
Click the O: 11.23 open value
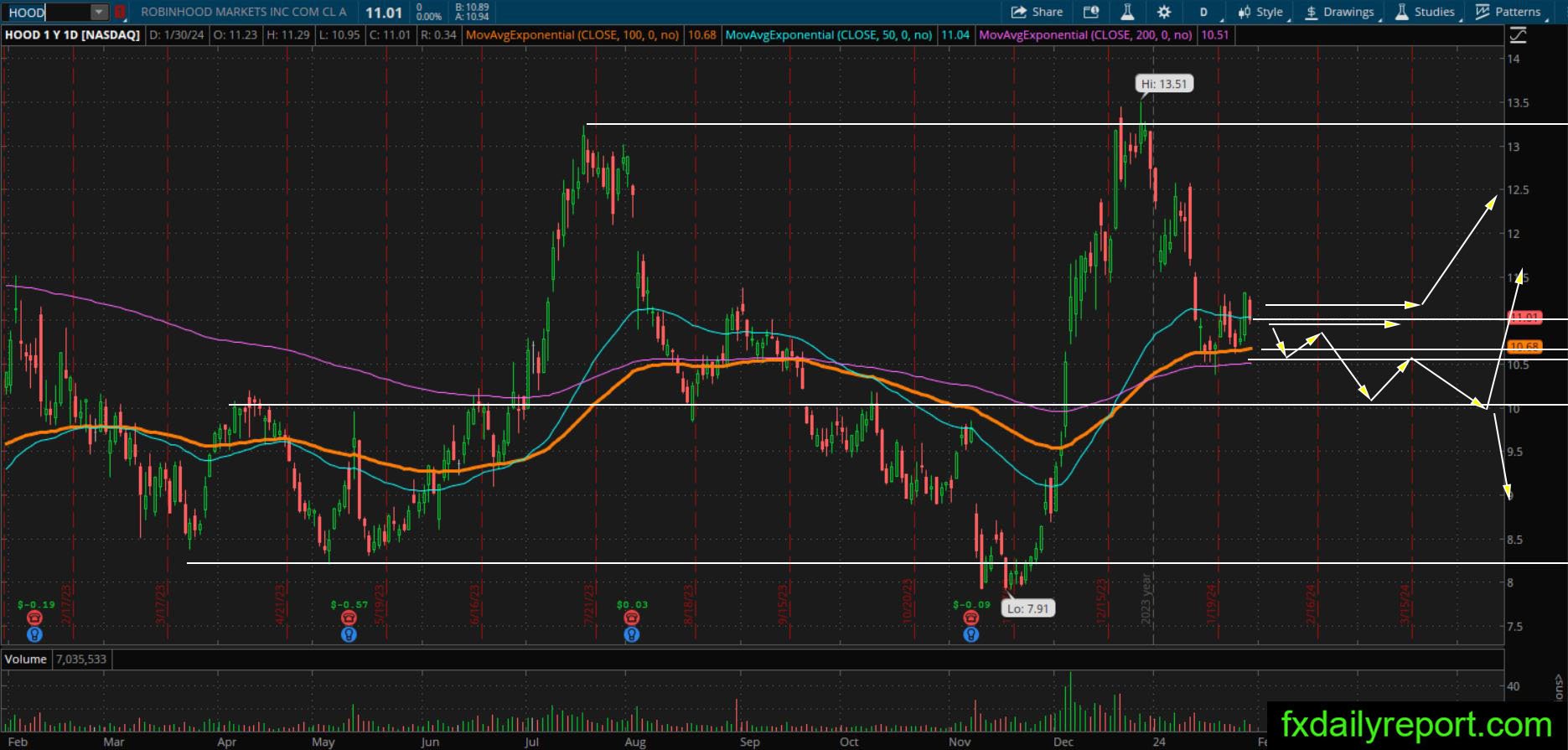(x=235, y=35)
